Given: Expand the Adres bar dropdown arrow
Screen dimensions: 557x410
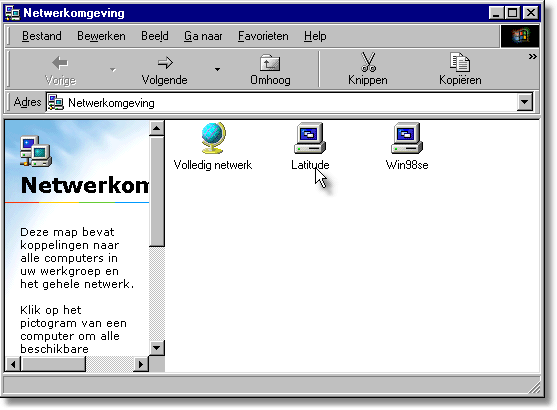Looking at the screenshot, I should [525, 102].
